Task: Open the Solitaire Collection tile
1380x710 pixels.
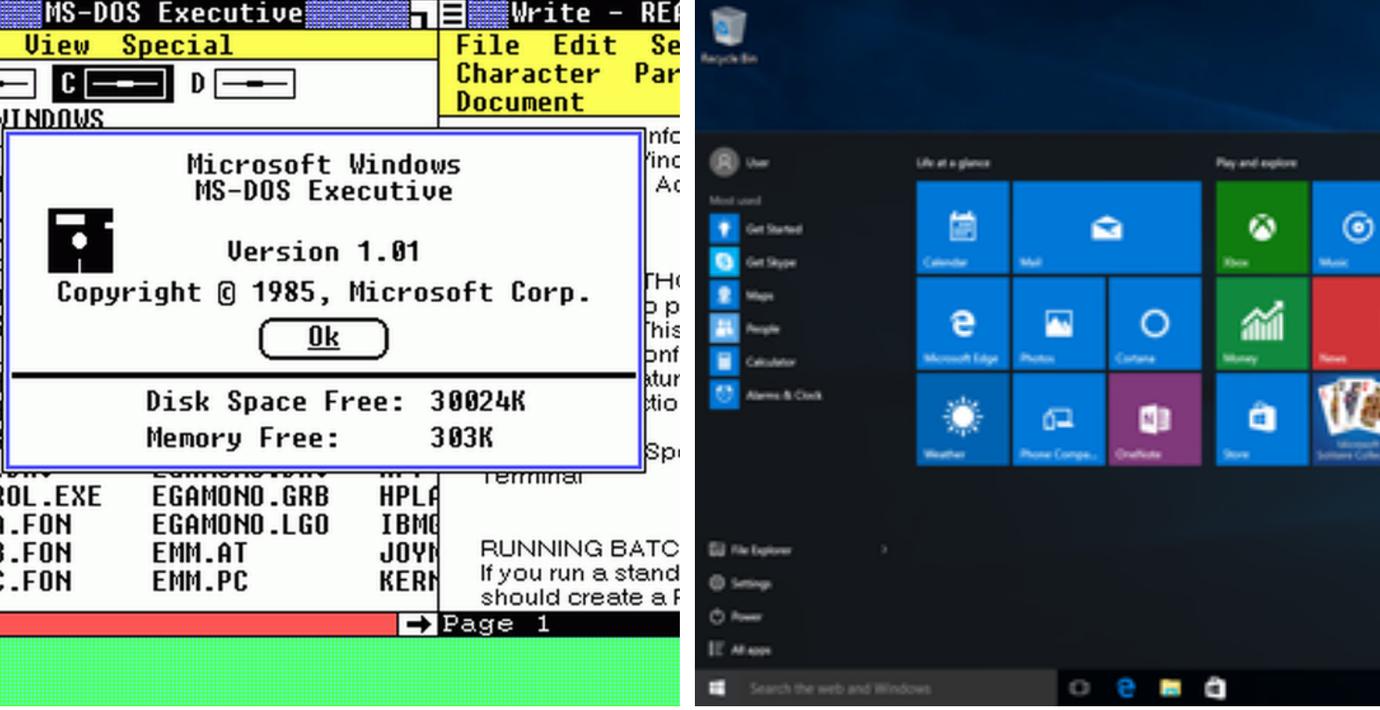Action: point(1346,419)
